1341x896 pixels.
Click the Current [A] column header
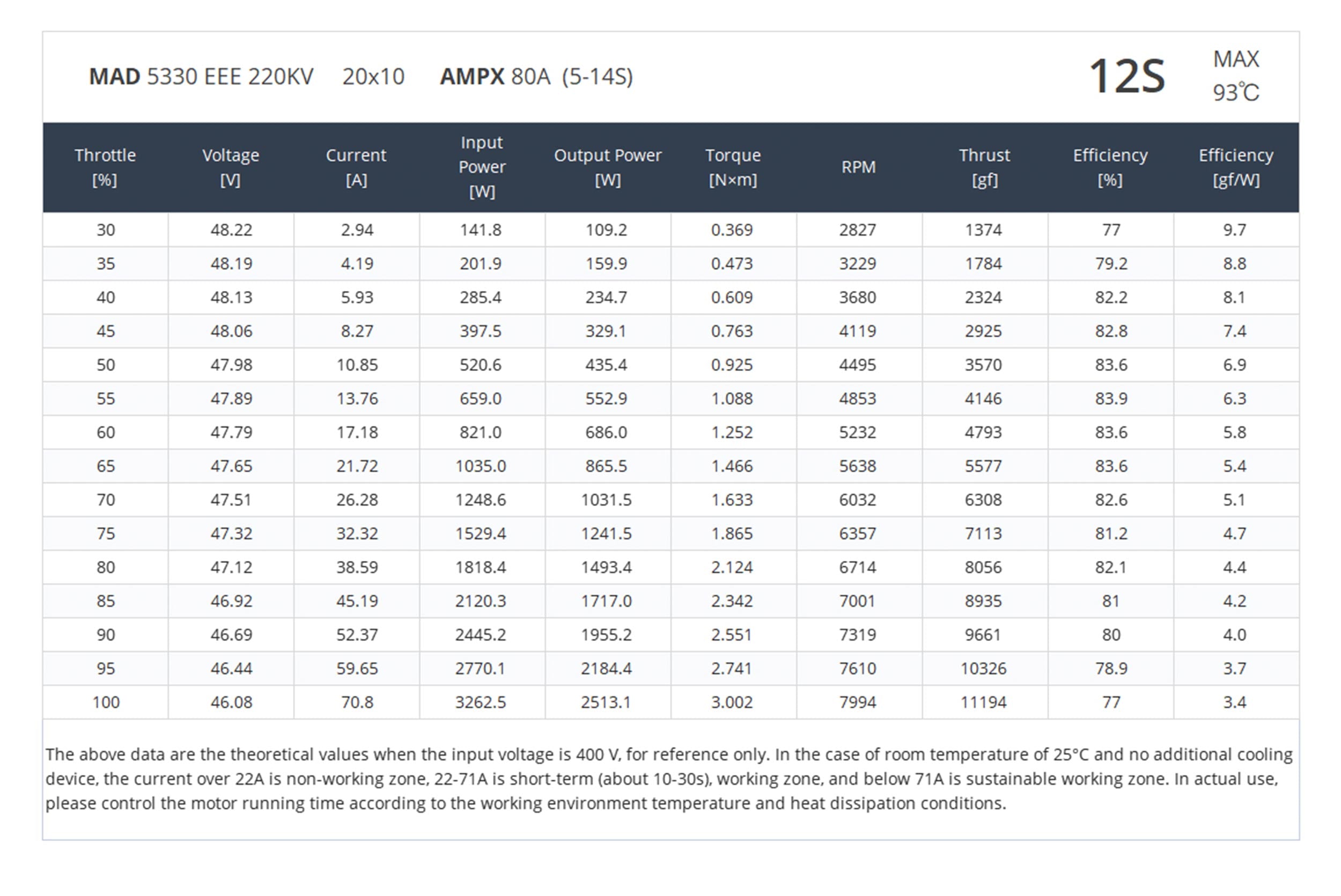pyautogui.click(x=356, y=167)
